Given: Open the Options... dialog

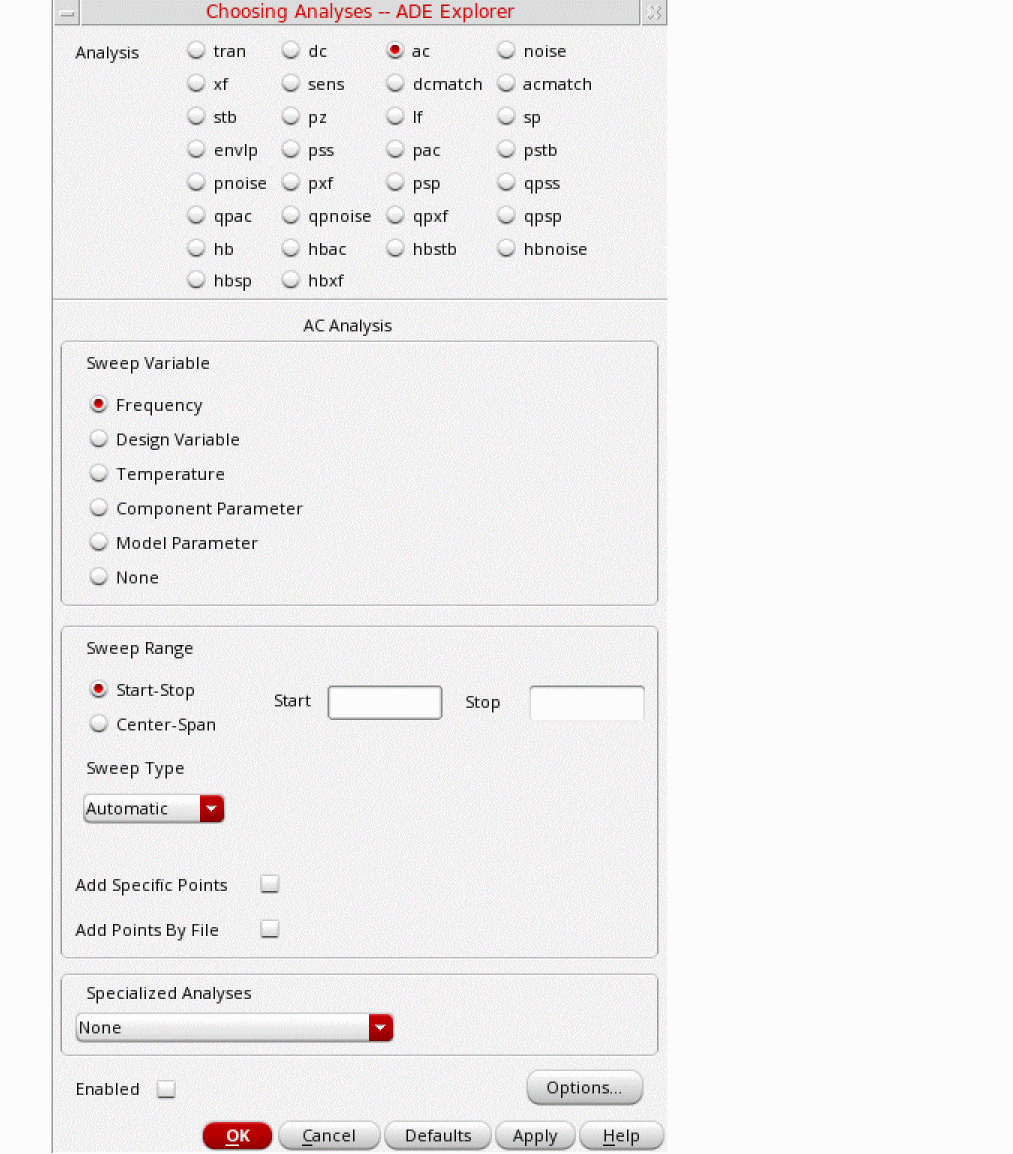Looking at the screenshot, I should click(x=585, y=1088).
